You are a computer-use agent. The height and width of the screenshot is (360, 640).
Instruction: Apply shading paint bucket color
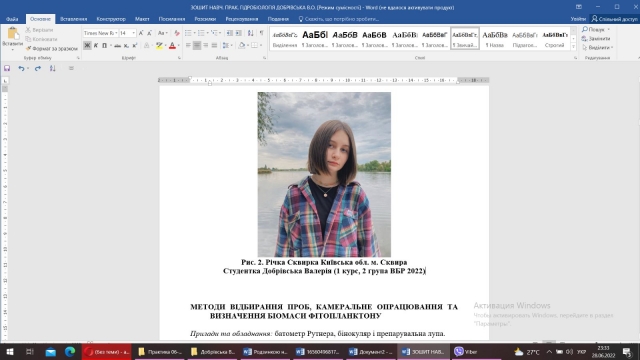[x=242, y=45]
